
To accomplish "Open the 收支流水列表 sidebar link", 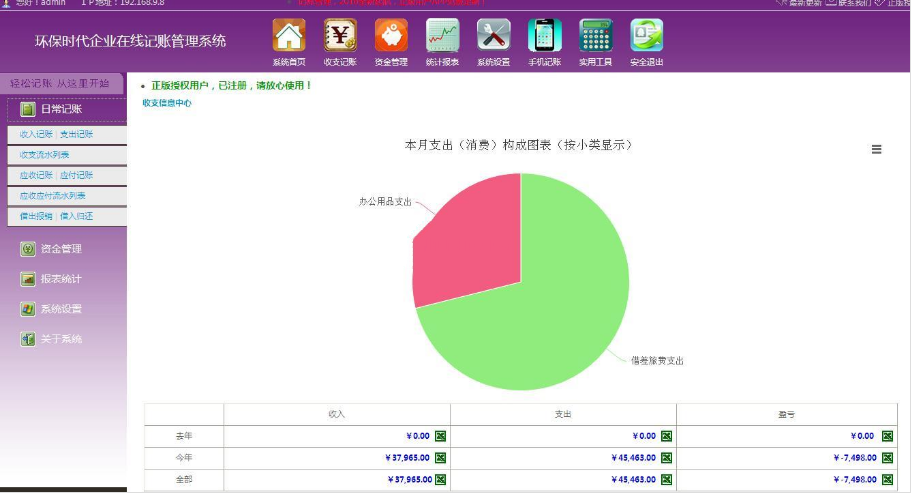I will (x=45, y=155).
